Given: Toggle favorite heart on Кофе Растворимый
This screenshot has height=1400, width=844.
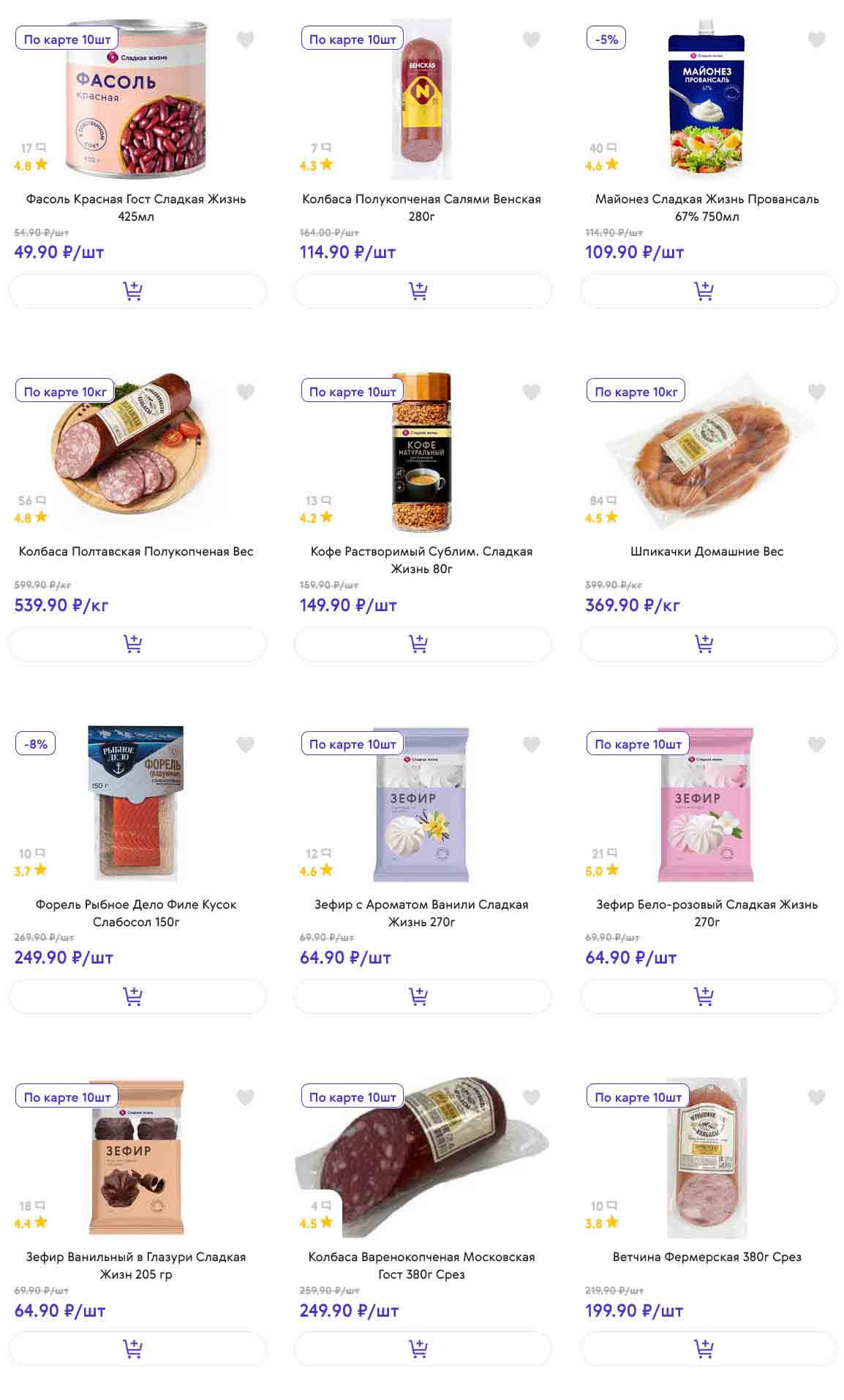Looking at the screenshot, I should [532, 392].
